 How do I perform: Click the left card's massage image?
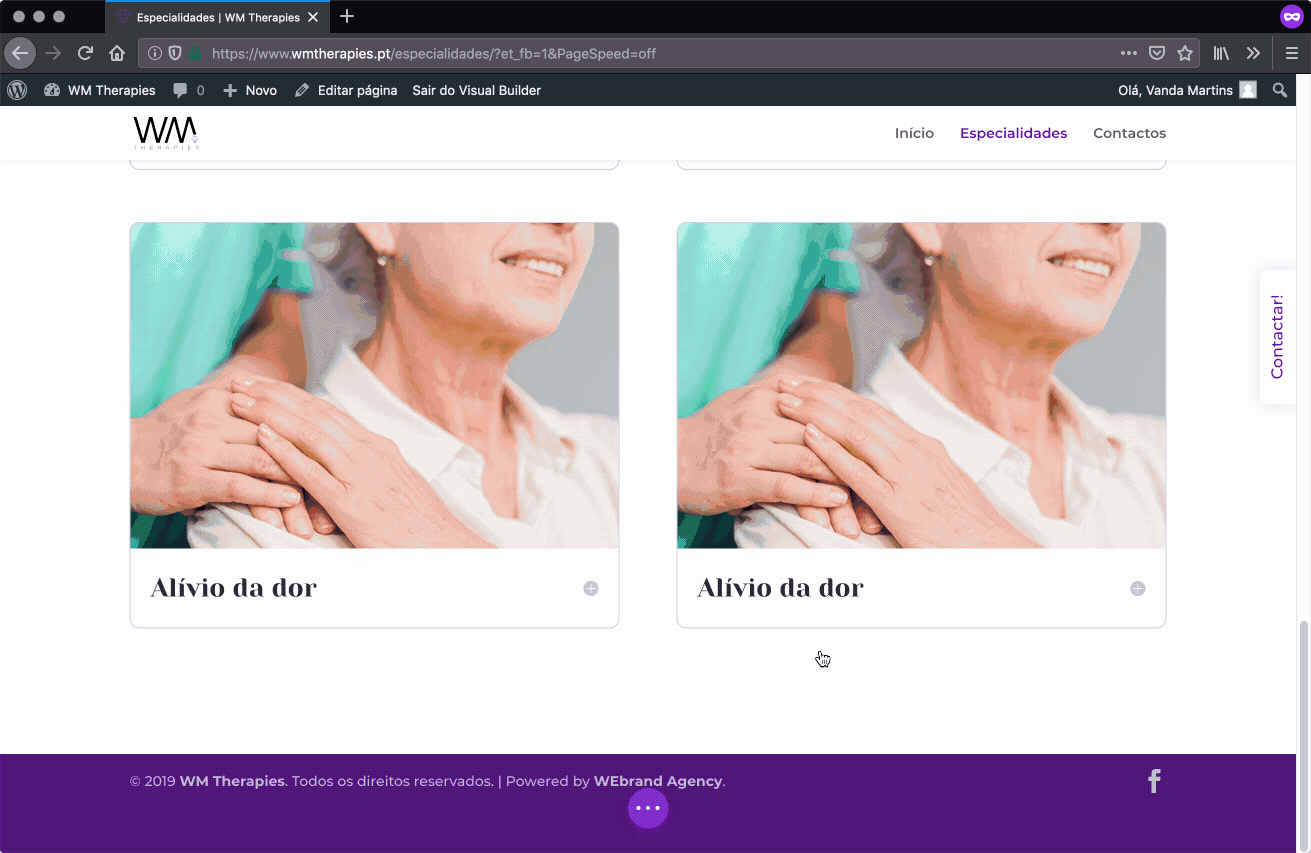(x=374, y=385)
